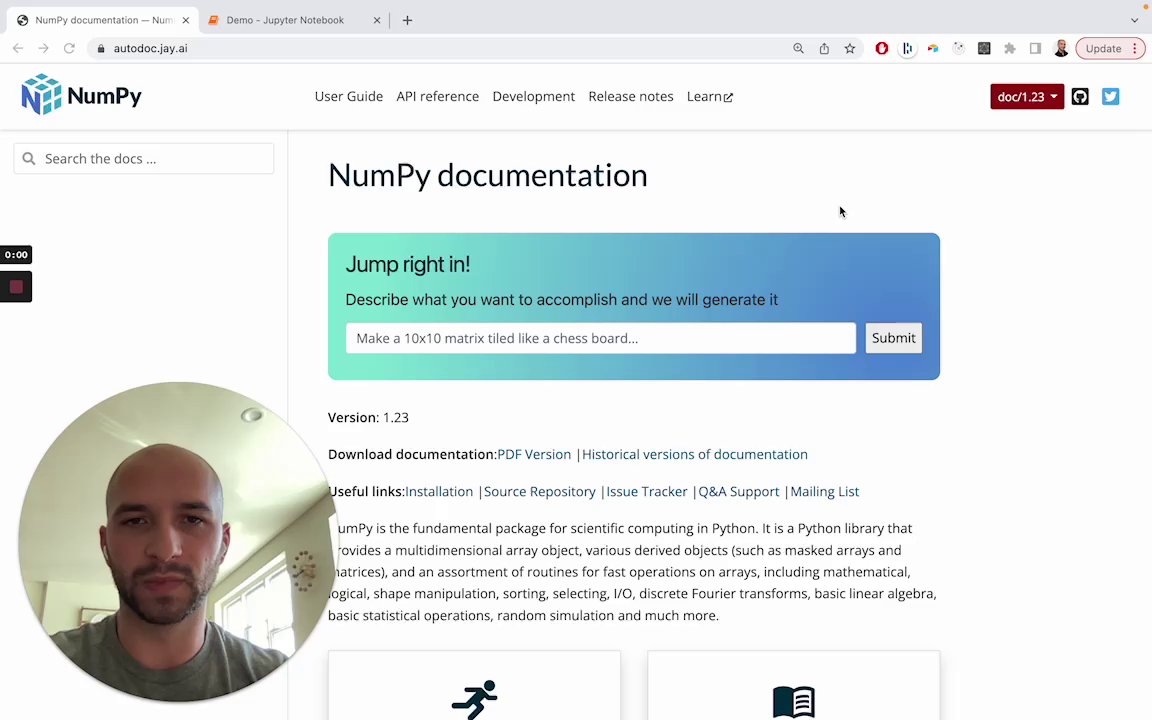Click the site lock icon in address bar
The height and width of the screenshot is (720, 1152).
[x=101, y=48]
